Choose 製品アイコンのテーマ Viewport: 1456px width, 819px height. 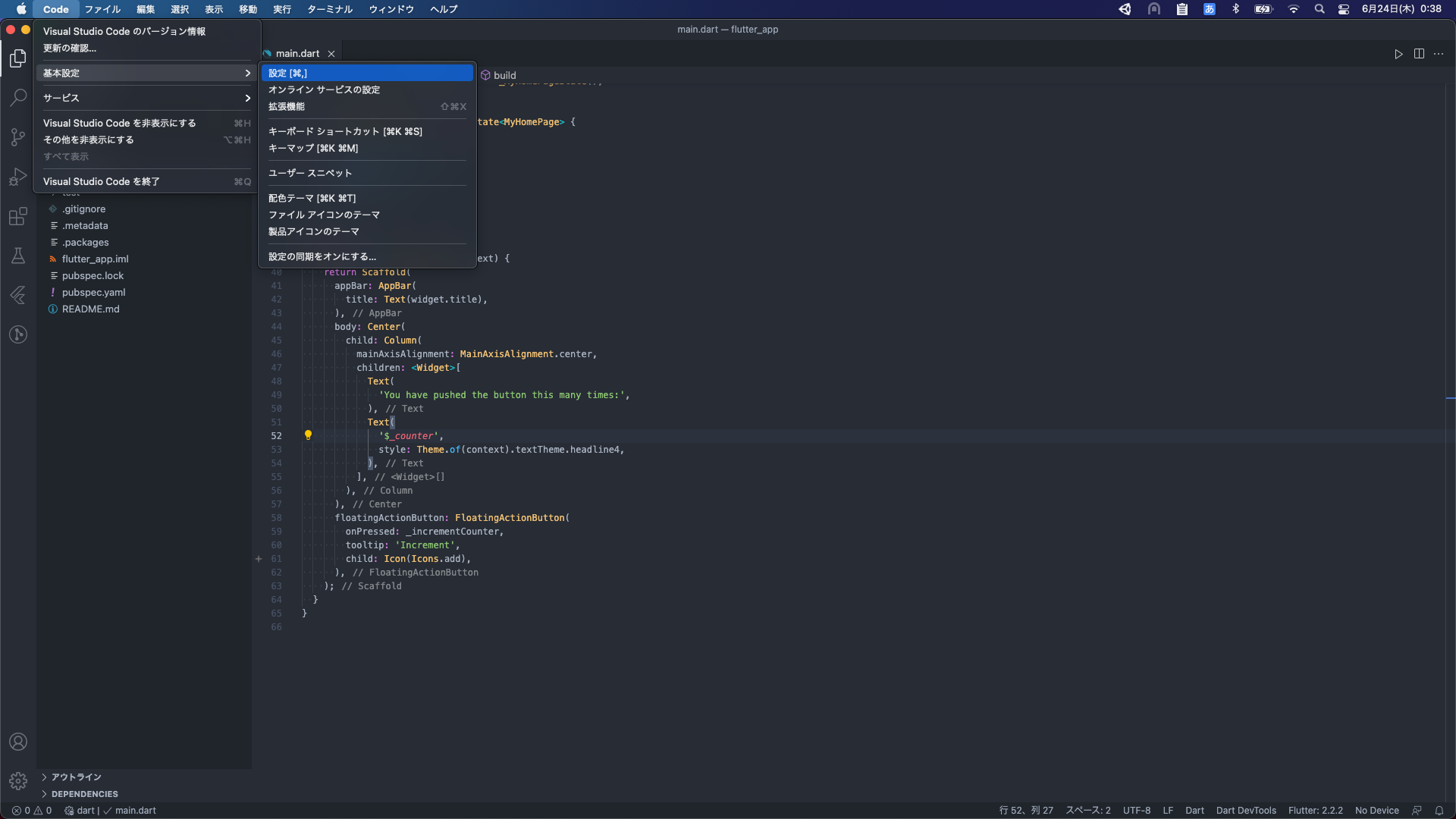[x=367, y=231]
